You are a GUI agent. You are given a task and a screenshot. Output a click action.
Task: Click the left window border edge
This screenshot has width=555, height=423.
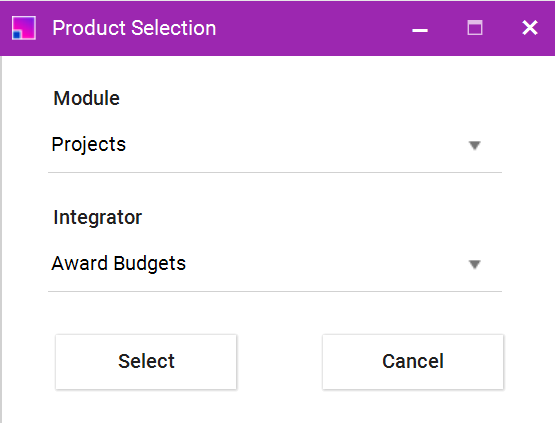pos(1,239)
